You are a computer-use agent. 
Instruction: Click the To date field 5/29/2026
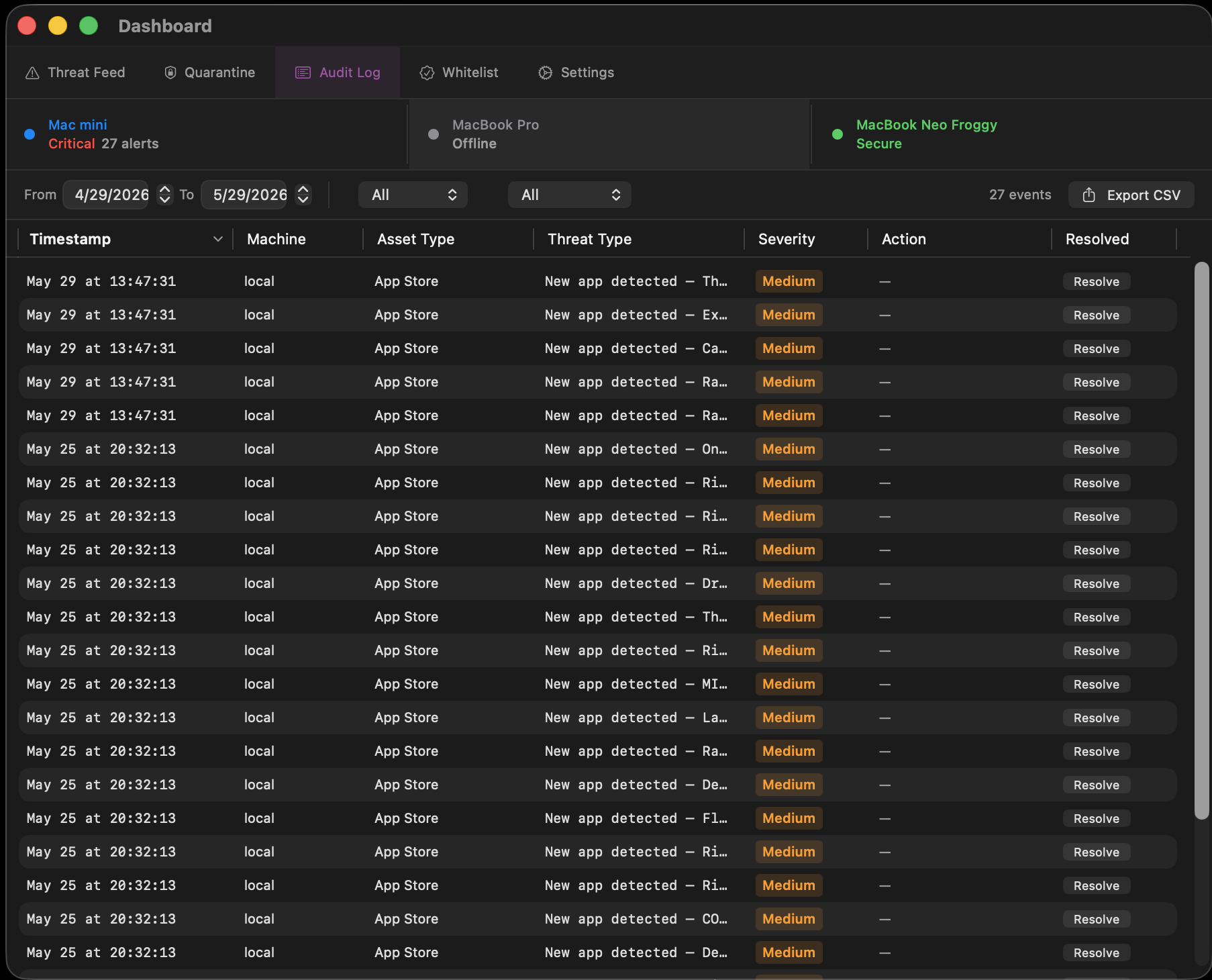[244, 195]
